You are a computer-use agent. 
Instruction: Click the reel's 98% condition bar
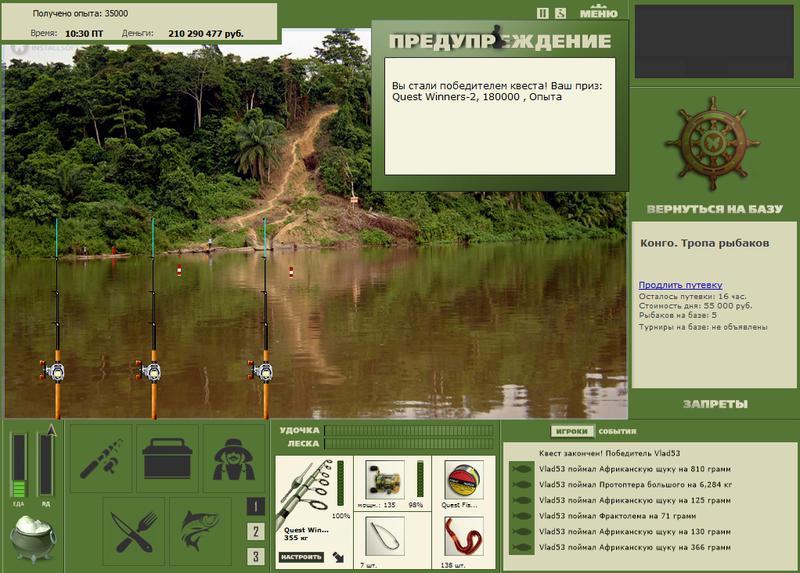pos(420,479)
